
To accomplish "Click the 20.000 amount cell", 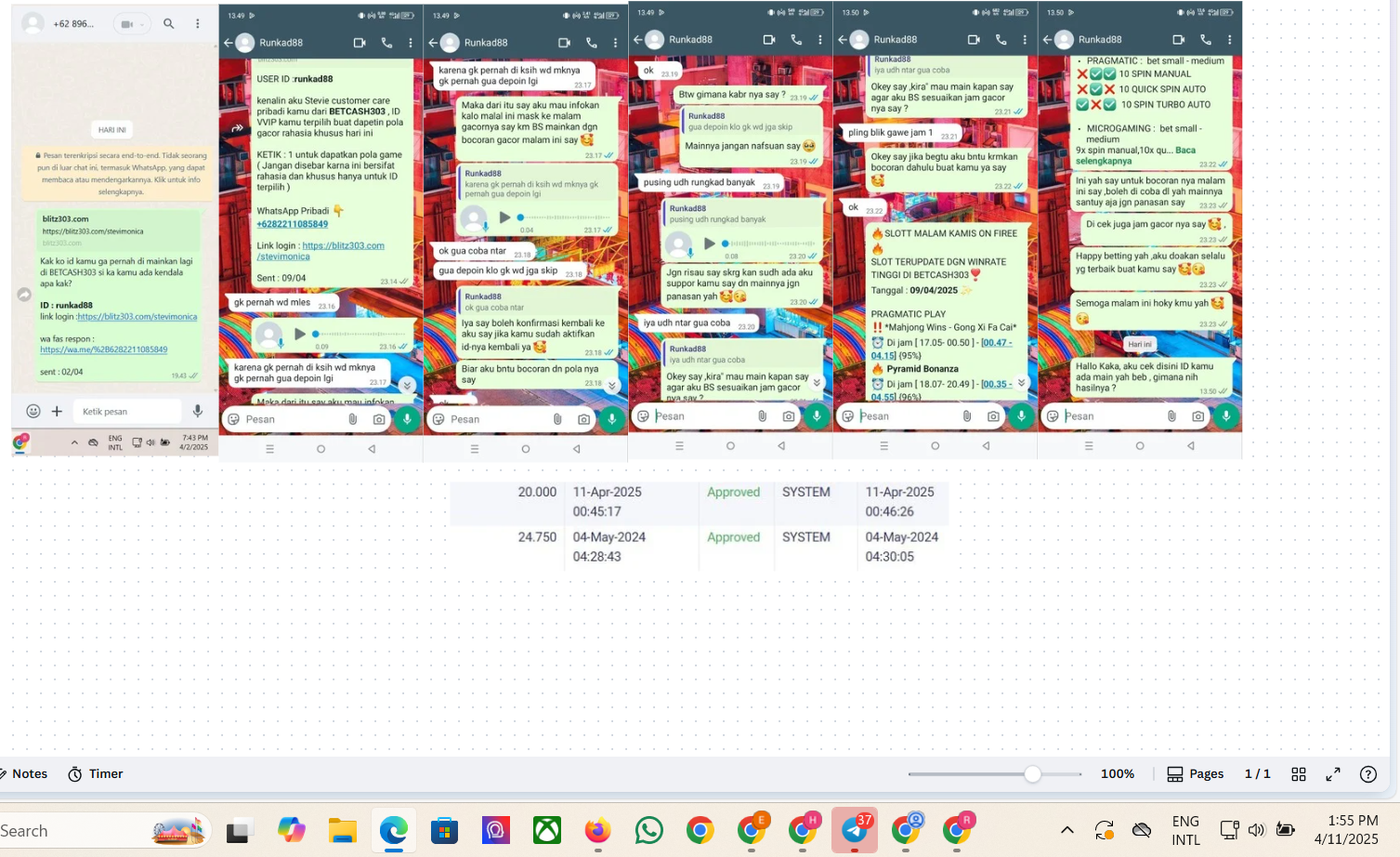I will [x=537, y=492].
